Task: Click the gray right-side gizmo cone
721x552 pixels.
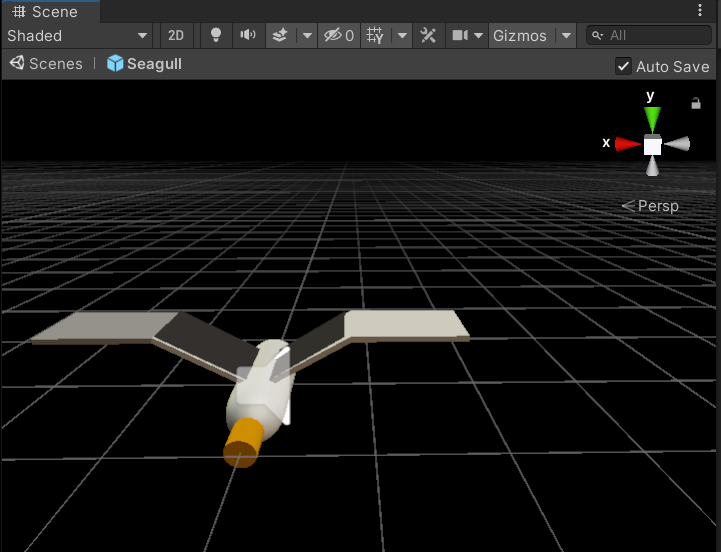Action: (677, 144)
